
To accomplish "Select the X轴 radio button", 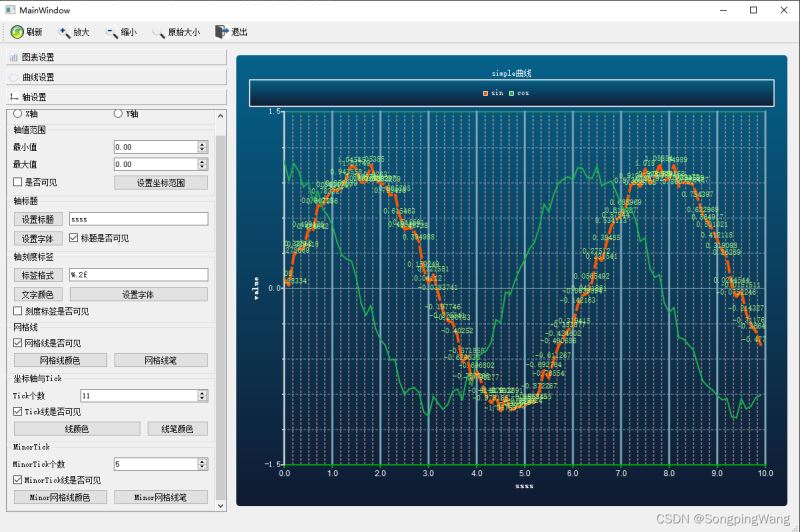I will tap(17, 114).
